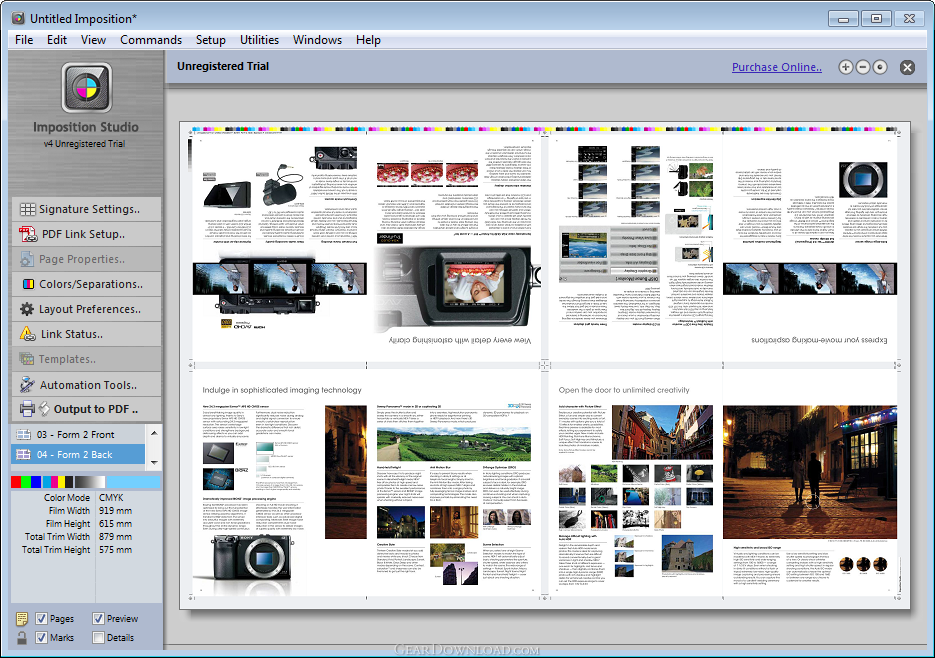The height and width of the screenshot is (658, 935).
Task: Open the Utilities menu
Action: [259, 40]
